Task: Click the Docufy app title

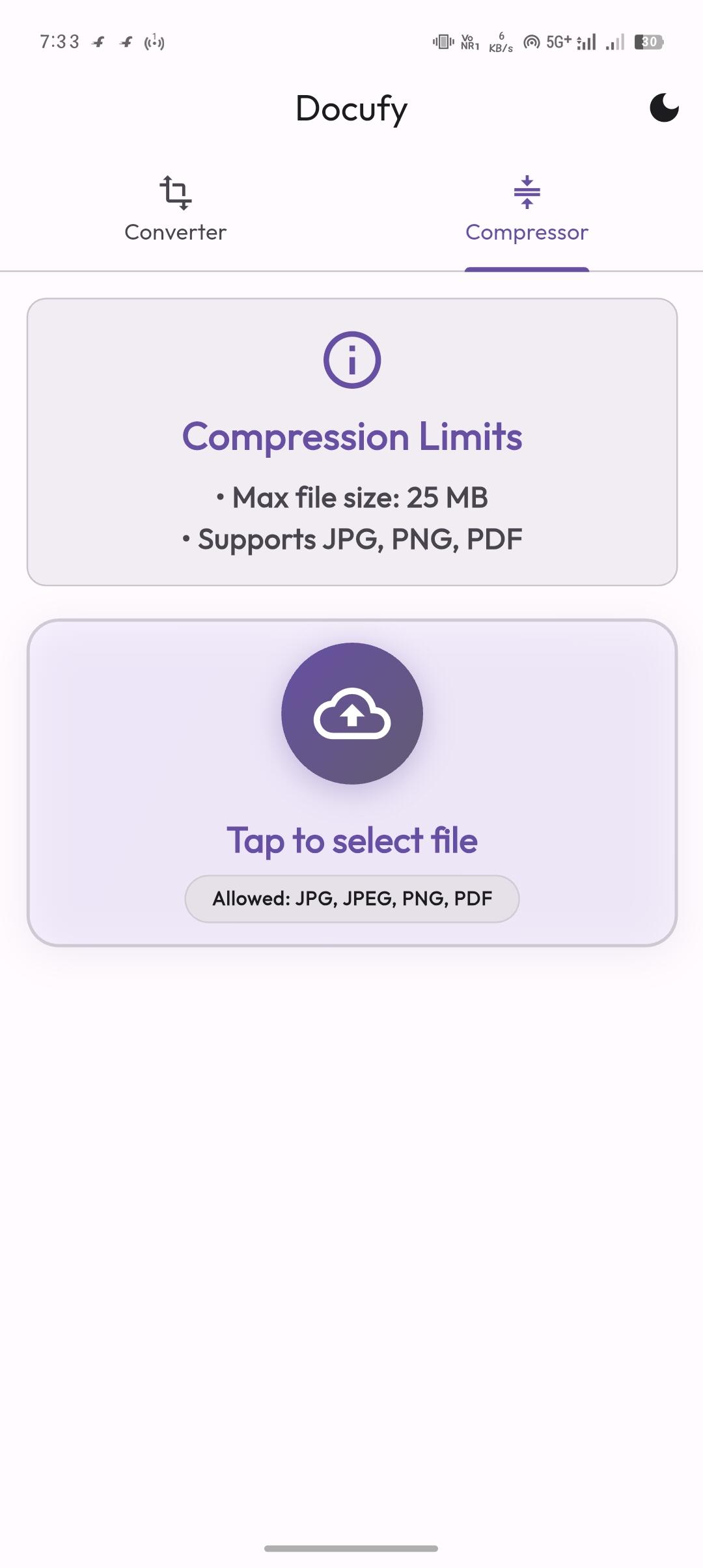Action: (x=351, y=108)
